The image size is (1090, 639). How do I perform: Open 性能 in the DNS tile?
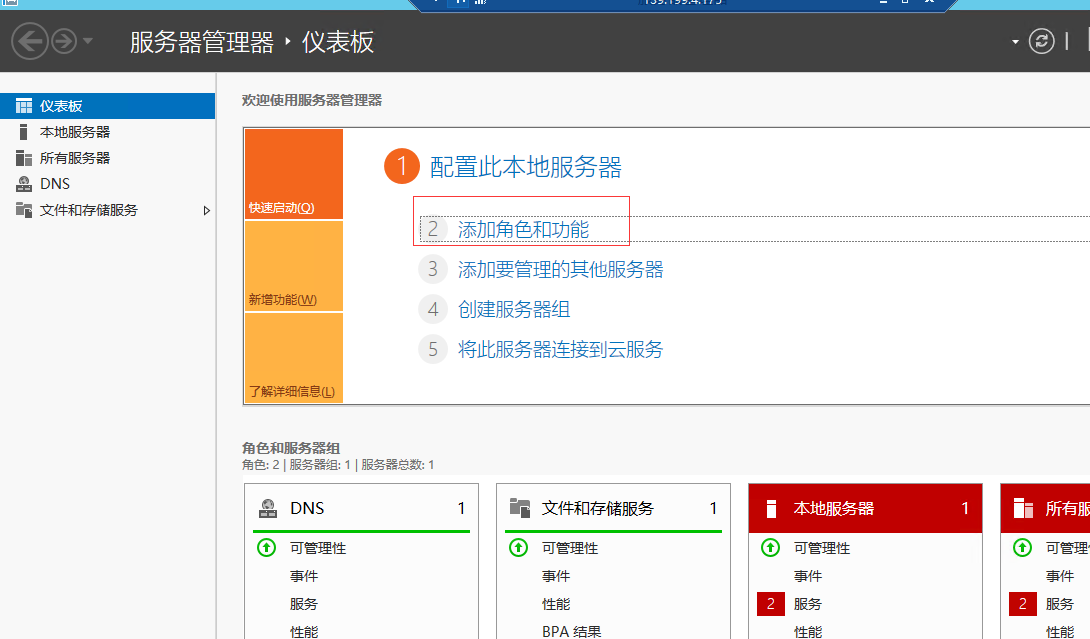(304, 631)
